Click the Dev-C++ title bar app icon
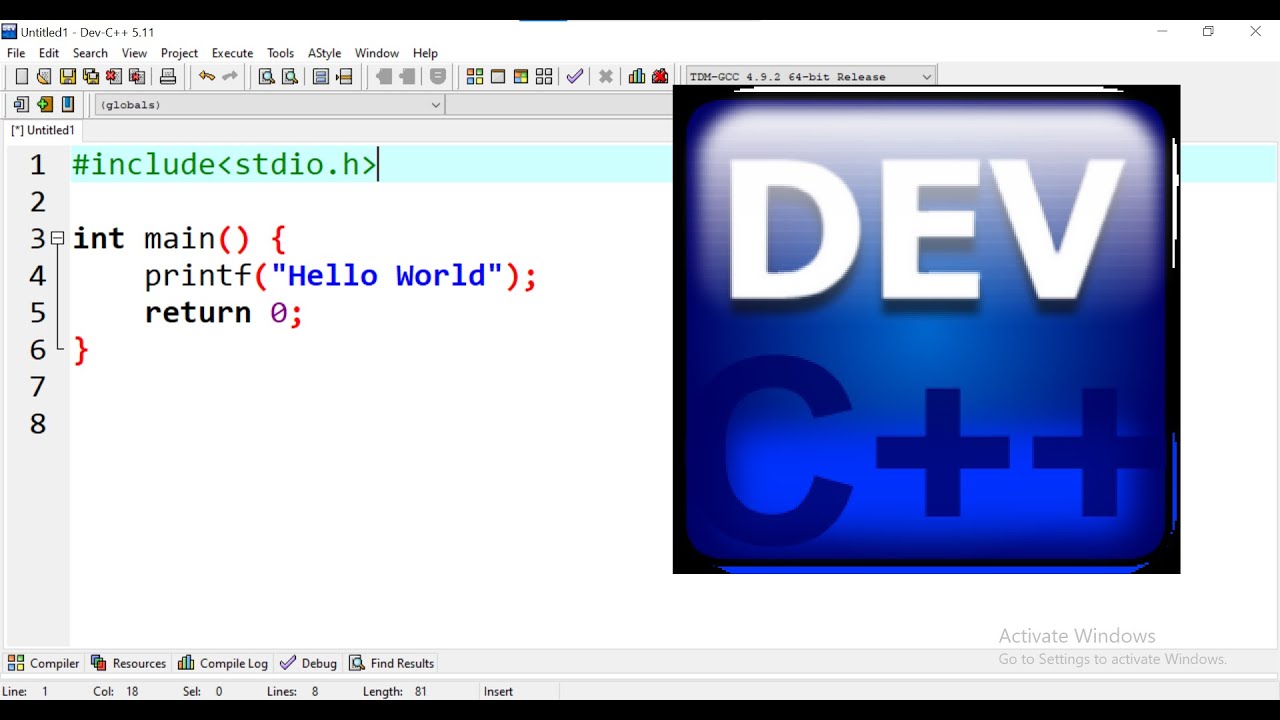This screenshot has width=1280, height=720. (10, 32)
